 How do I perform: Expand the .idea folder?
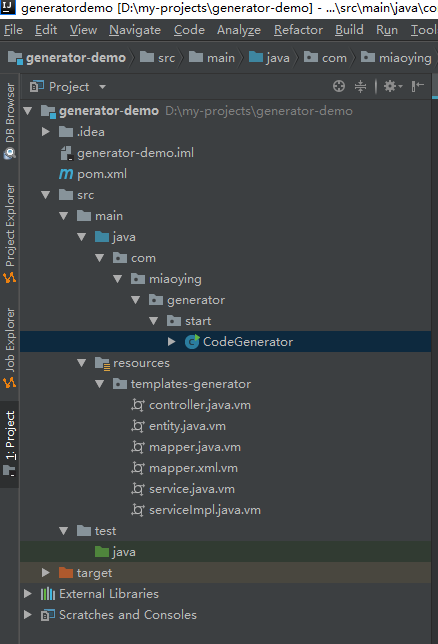tap(46, 132)
